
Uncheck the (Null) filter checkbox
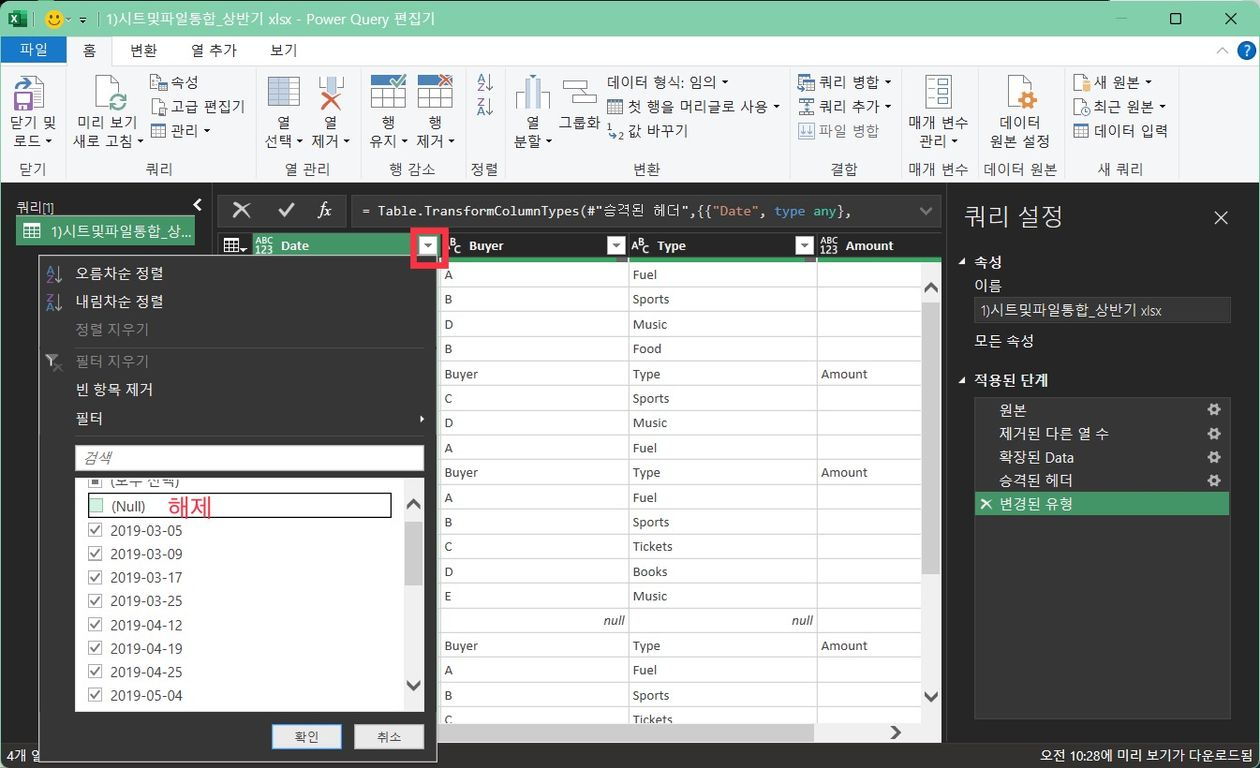click(x=96, y=506)
